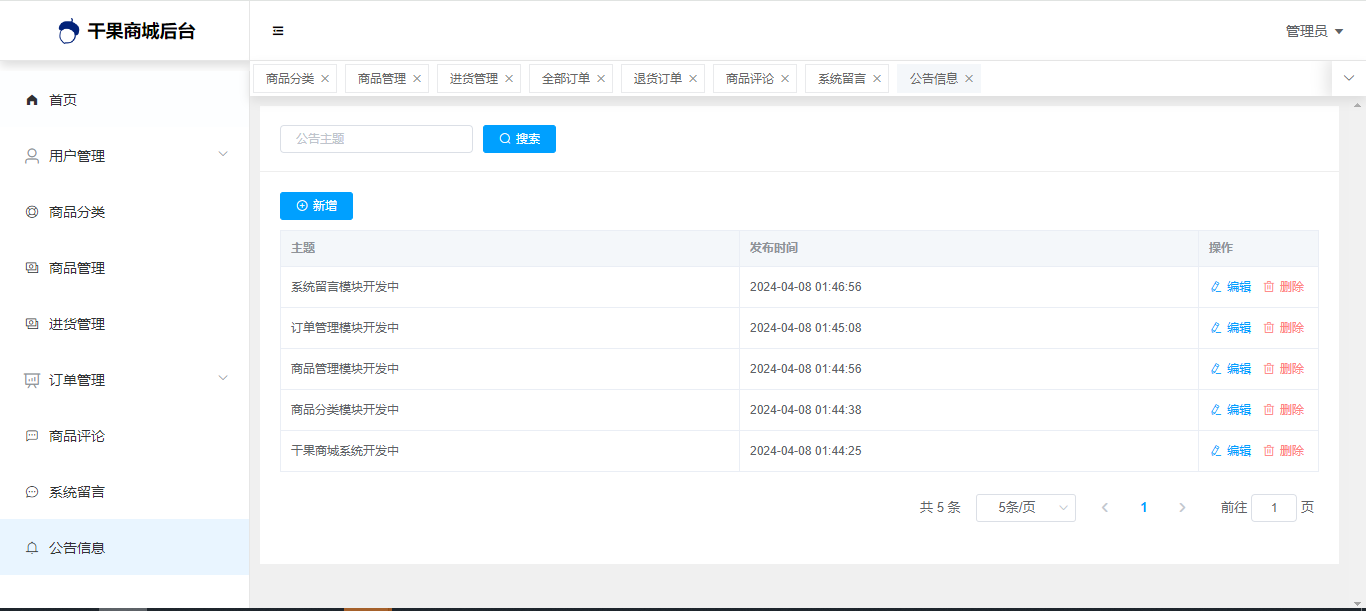Click the 搜索 button
Image resolution: width=1366 pixels, height=611 pixels.
pyautogui.click(x=519, y=139)
